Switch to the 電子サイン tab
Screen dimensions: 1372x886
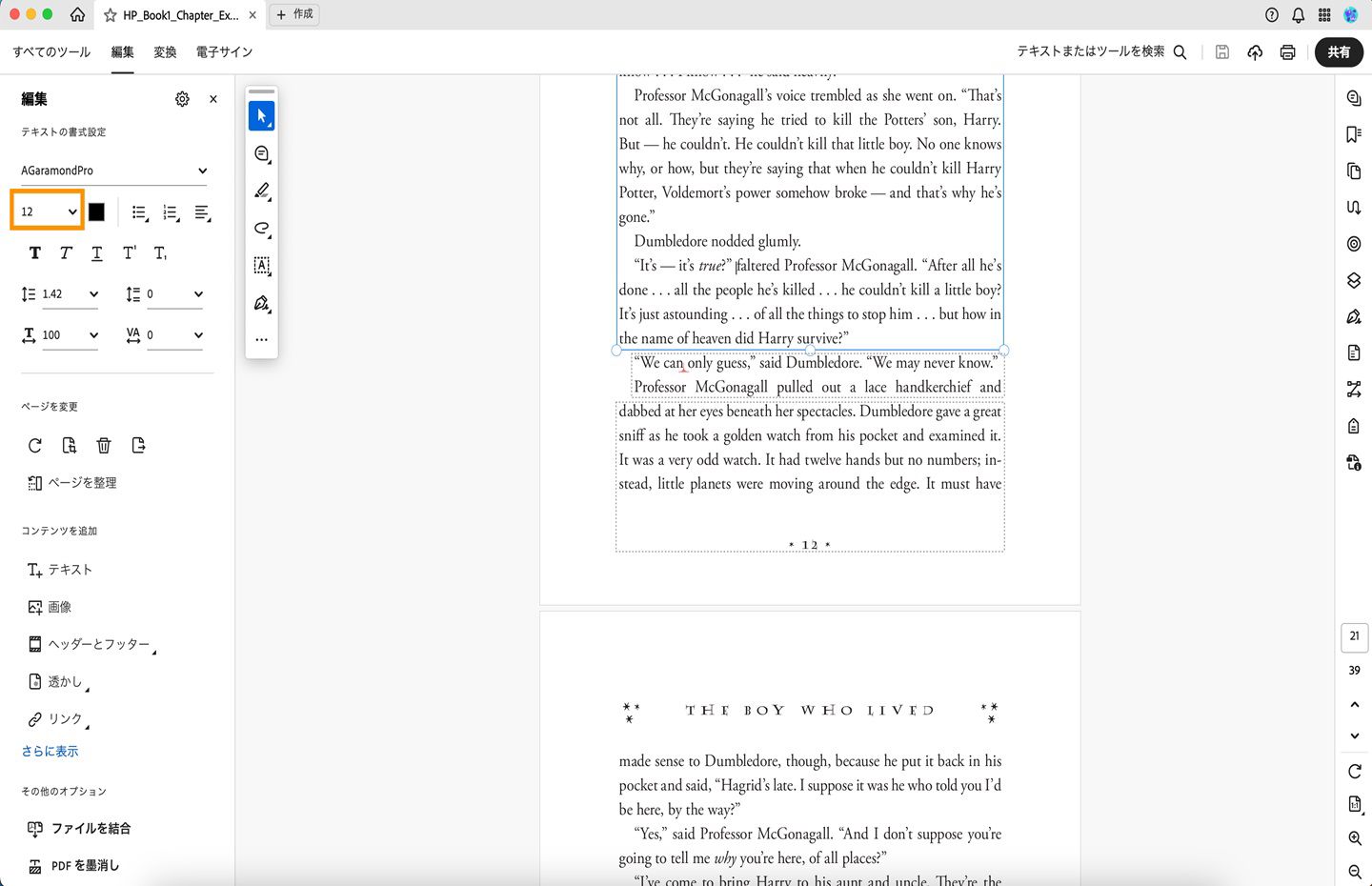pyautogui.click(x=223, y=52)
